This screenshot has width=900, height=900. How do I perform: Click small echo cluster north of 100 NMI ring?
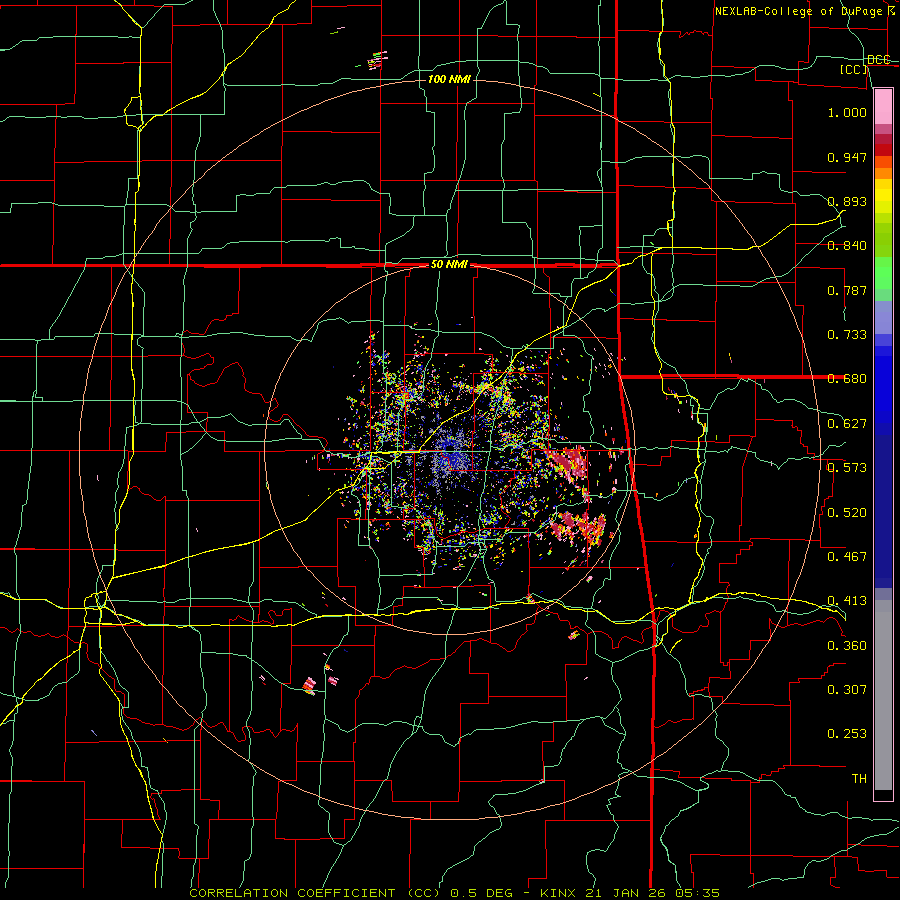click(x=377, y=60)
